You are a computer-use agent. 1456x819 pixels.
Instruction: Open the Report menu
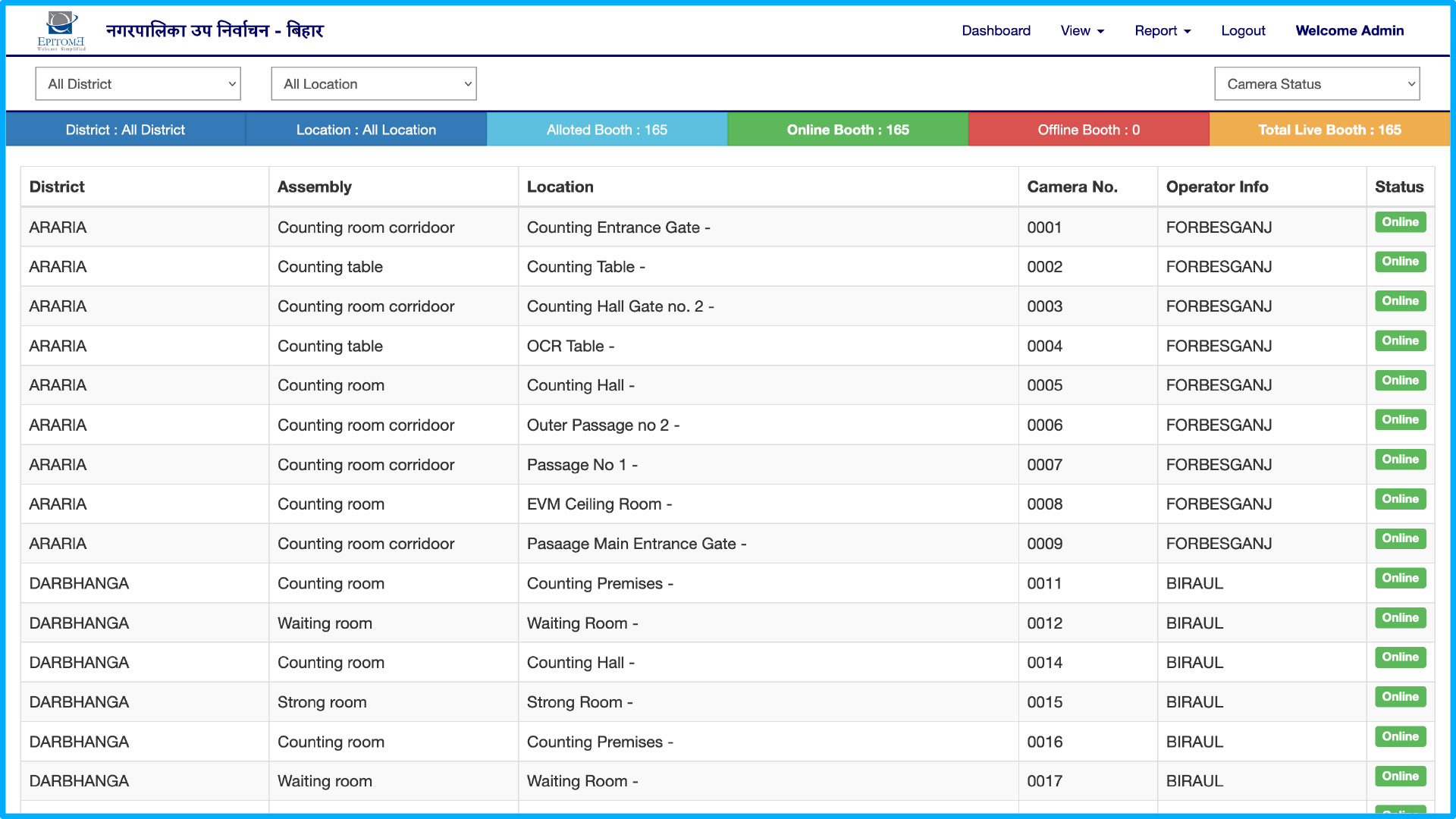(1163, 31)
